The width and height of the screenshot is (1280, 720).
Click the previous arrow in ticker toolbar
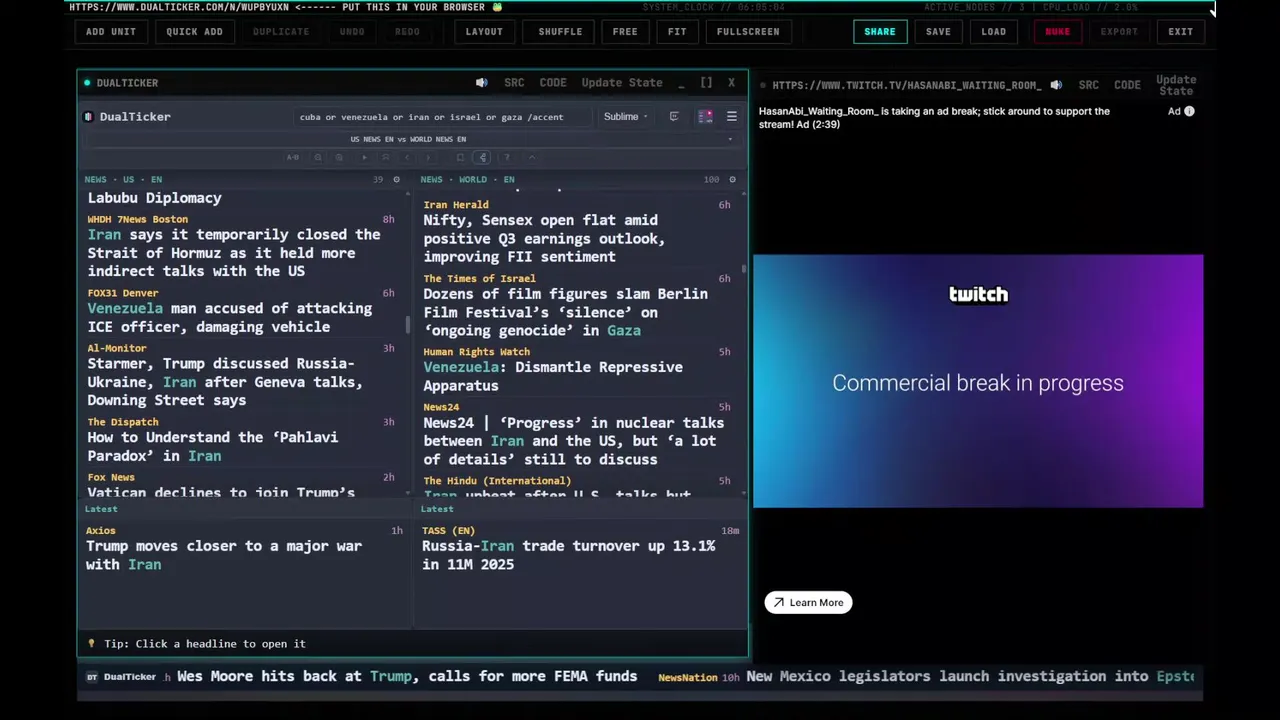click(407, 157)
